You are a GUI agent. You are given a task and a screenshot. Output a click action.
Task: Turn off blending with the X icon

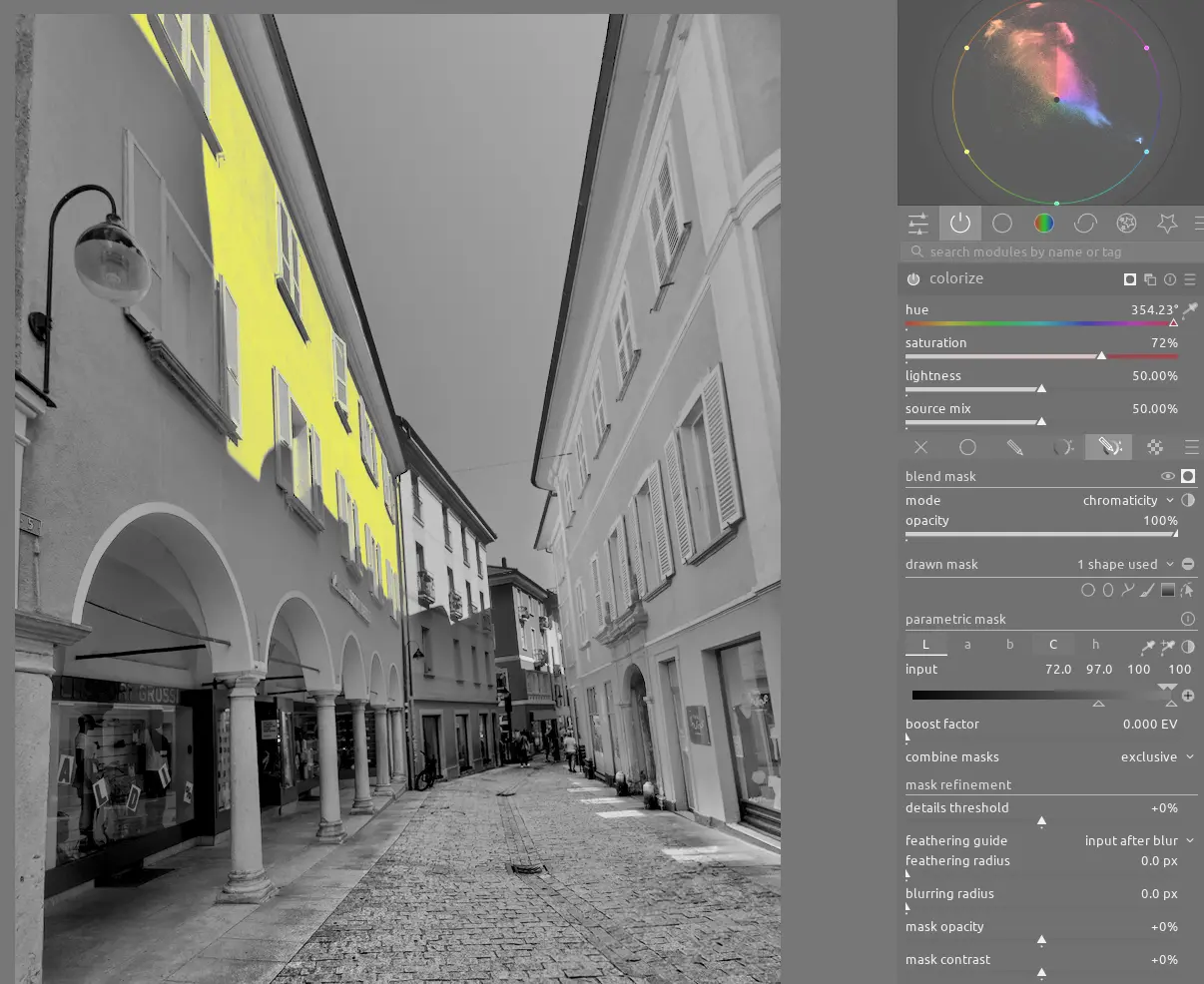pyautogui.click(x=920, y=448)
